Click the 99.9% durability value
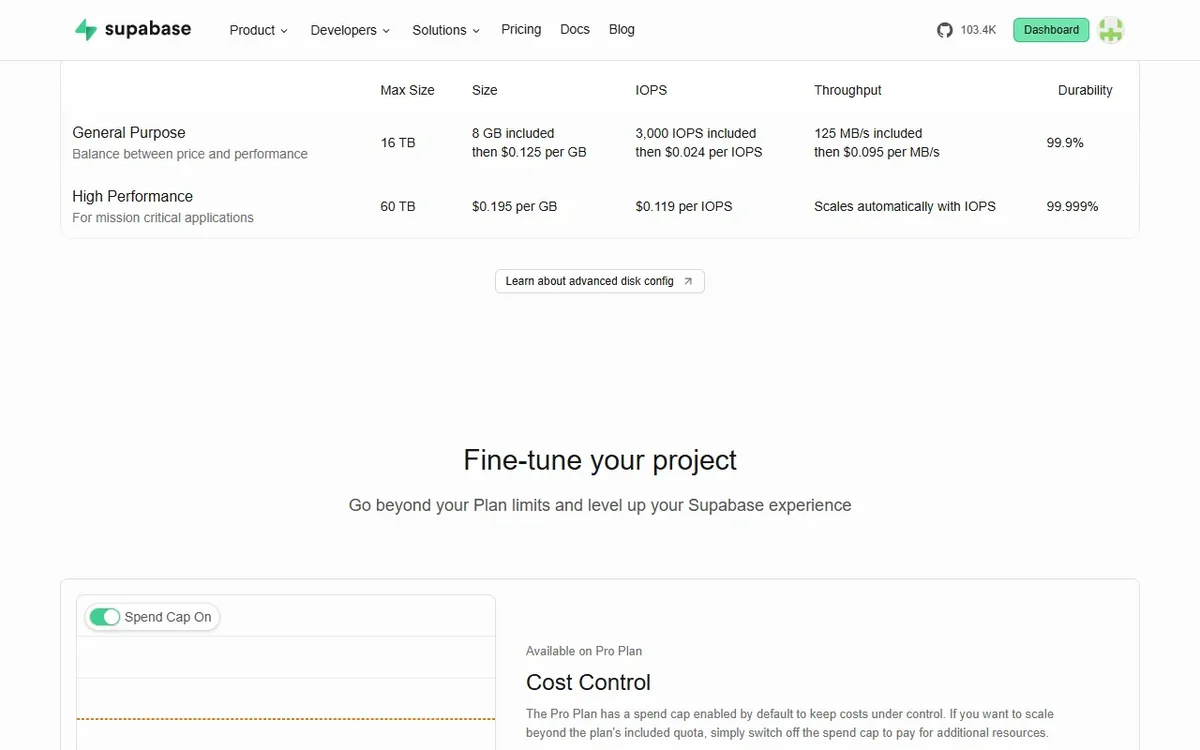Screen dimensions: 1200x750 point(1065,143)
